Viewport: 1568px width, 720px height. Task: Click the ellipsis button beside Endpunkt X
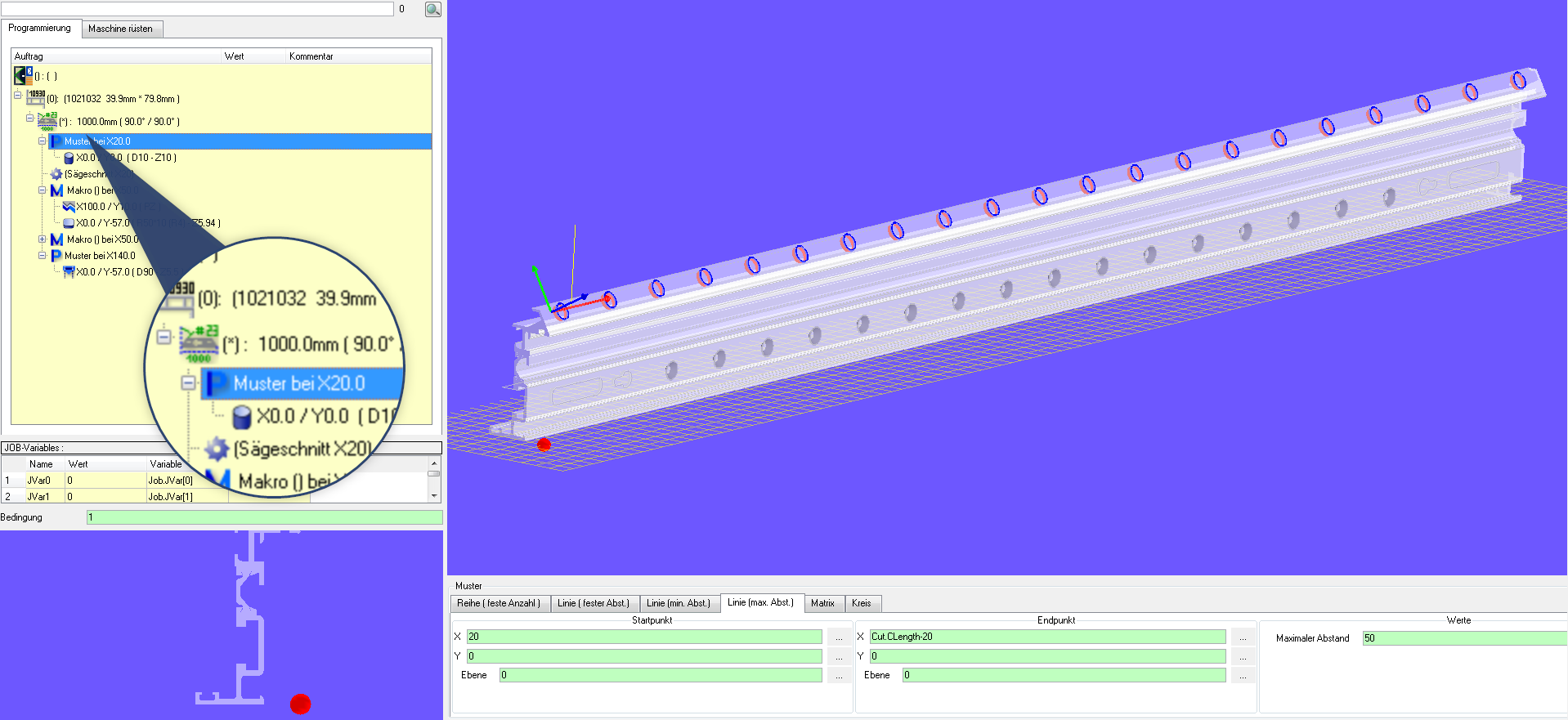tap(1242, 637)
